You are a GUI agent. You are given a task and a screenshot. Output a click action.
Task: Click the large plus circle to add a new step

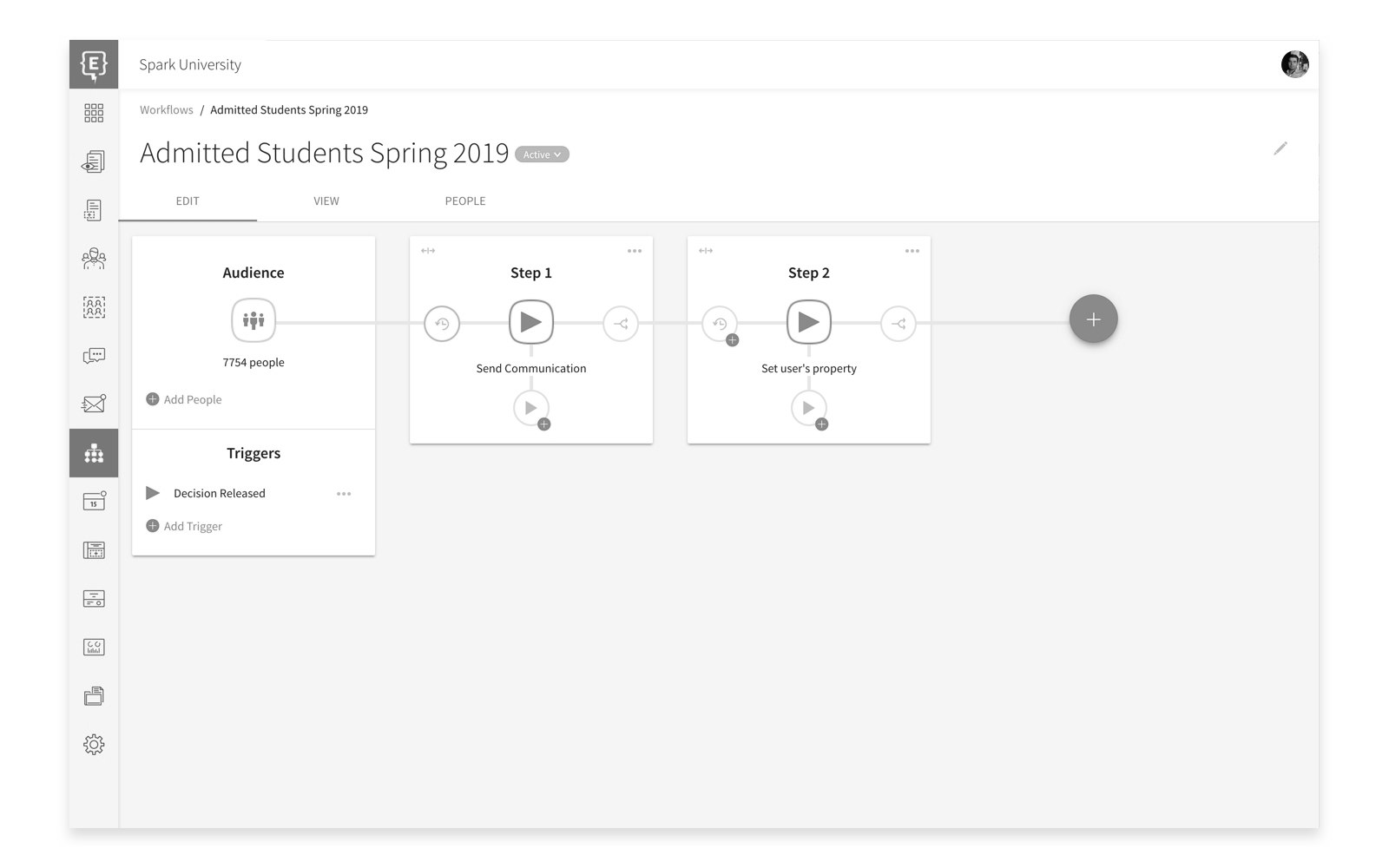[1093, 319]
